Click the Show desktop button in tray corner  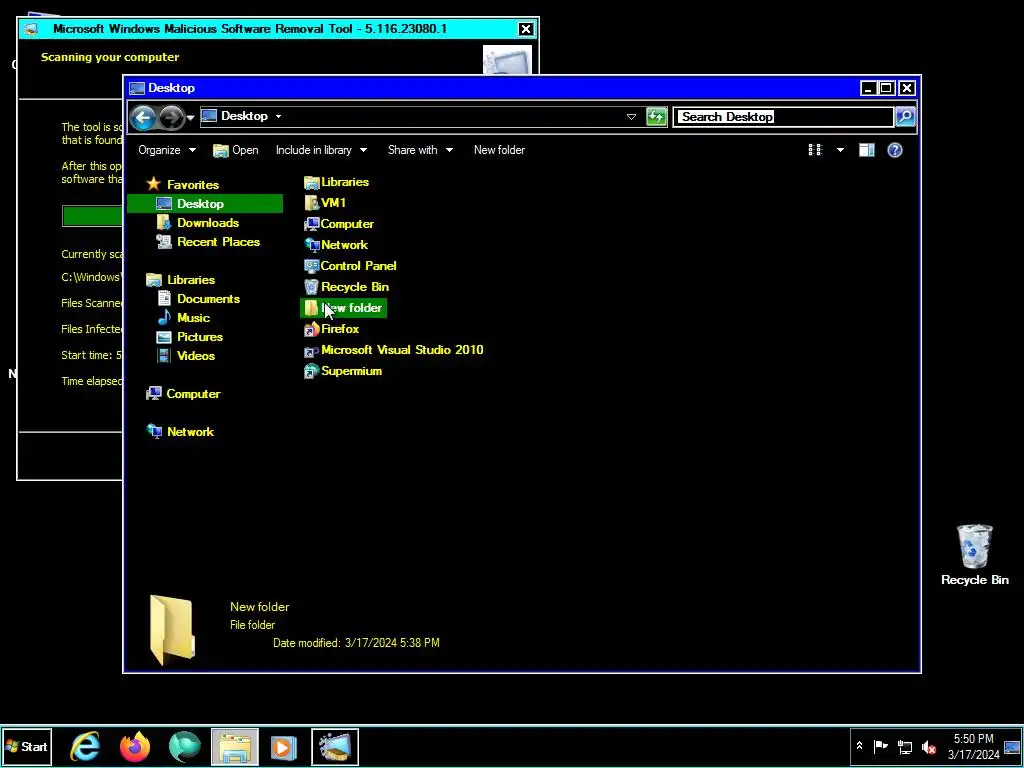point(1013,746)
